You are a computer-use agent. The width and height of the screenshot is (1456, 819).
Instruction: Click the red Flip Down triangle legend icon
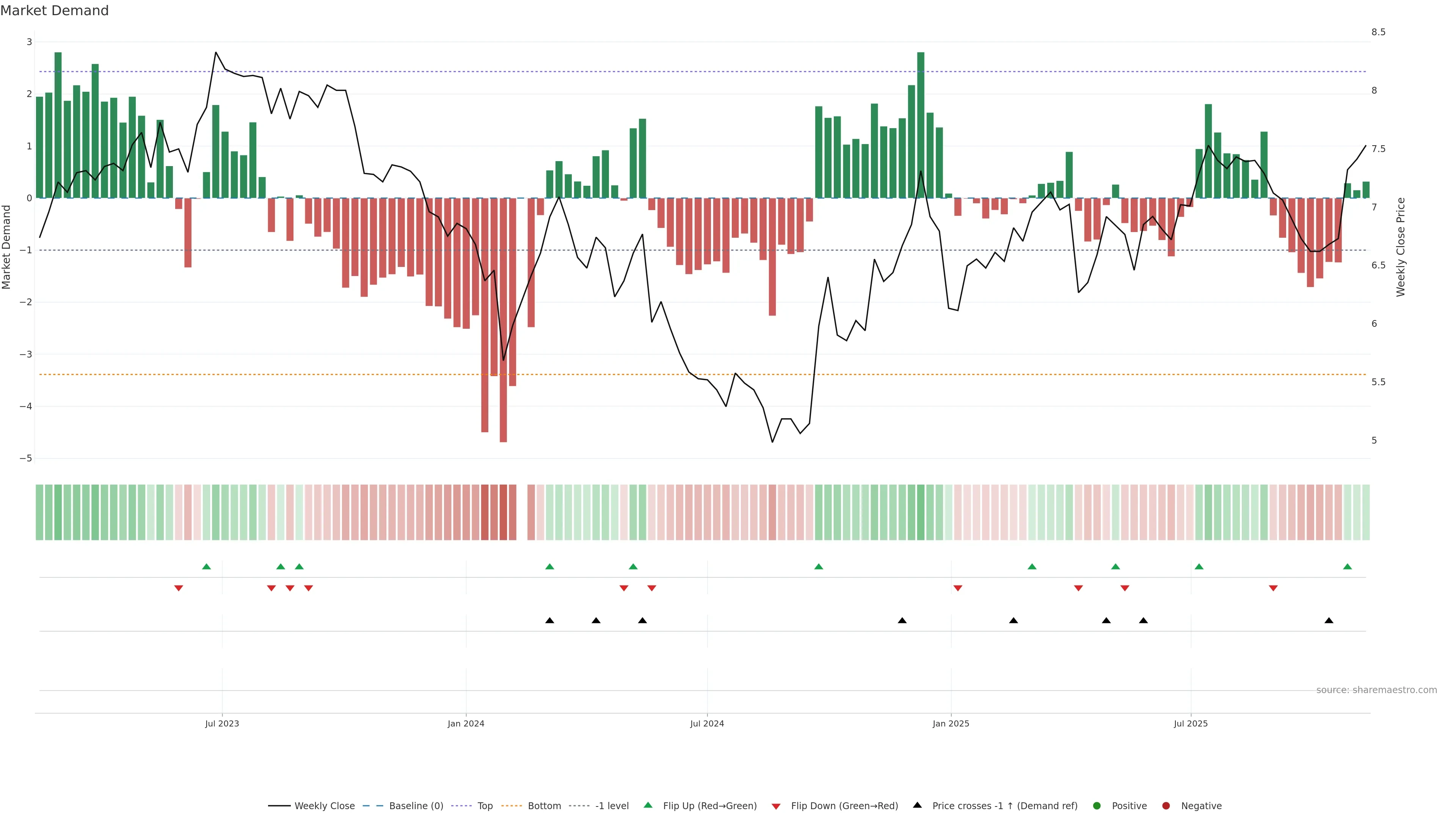click(x=776, y=806)
